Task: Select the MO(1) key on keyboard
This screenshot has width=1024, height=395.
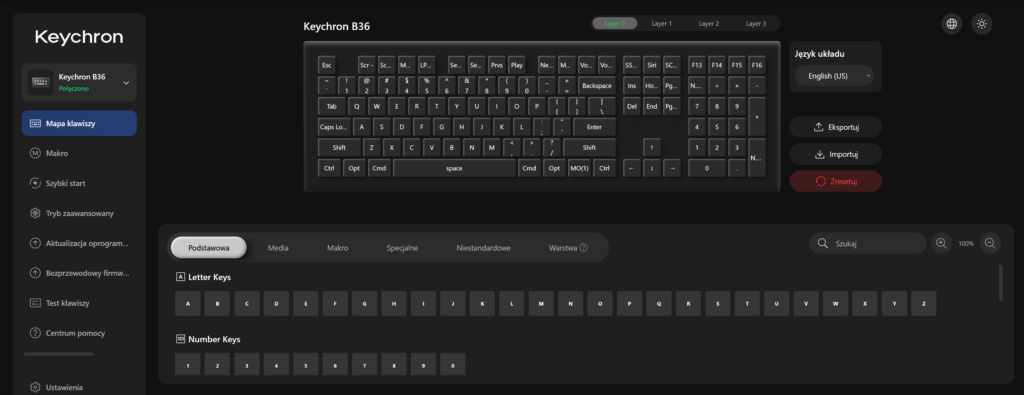Action: coord(579,168)
